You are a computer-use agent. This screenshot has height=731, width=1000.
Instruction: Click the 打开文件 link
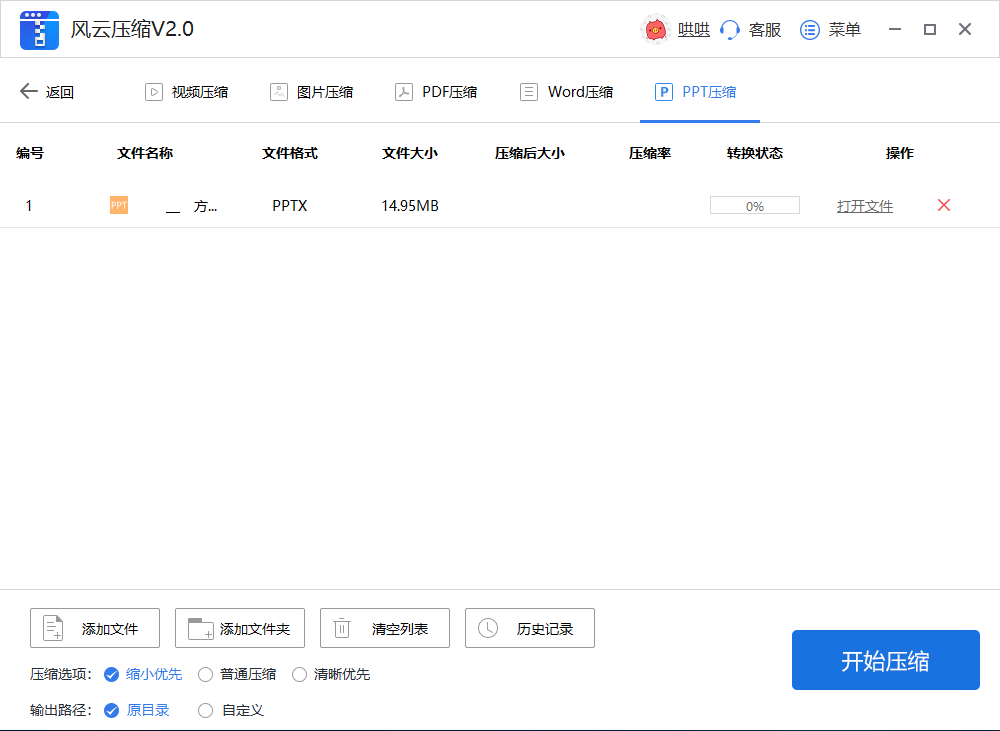(864, 205)
